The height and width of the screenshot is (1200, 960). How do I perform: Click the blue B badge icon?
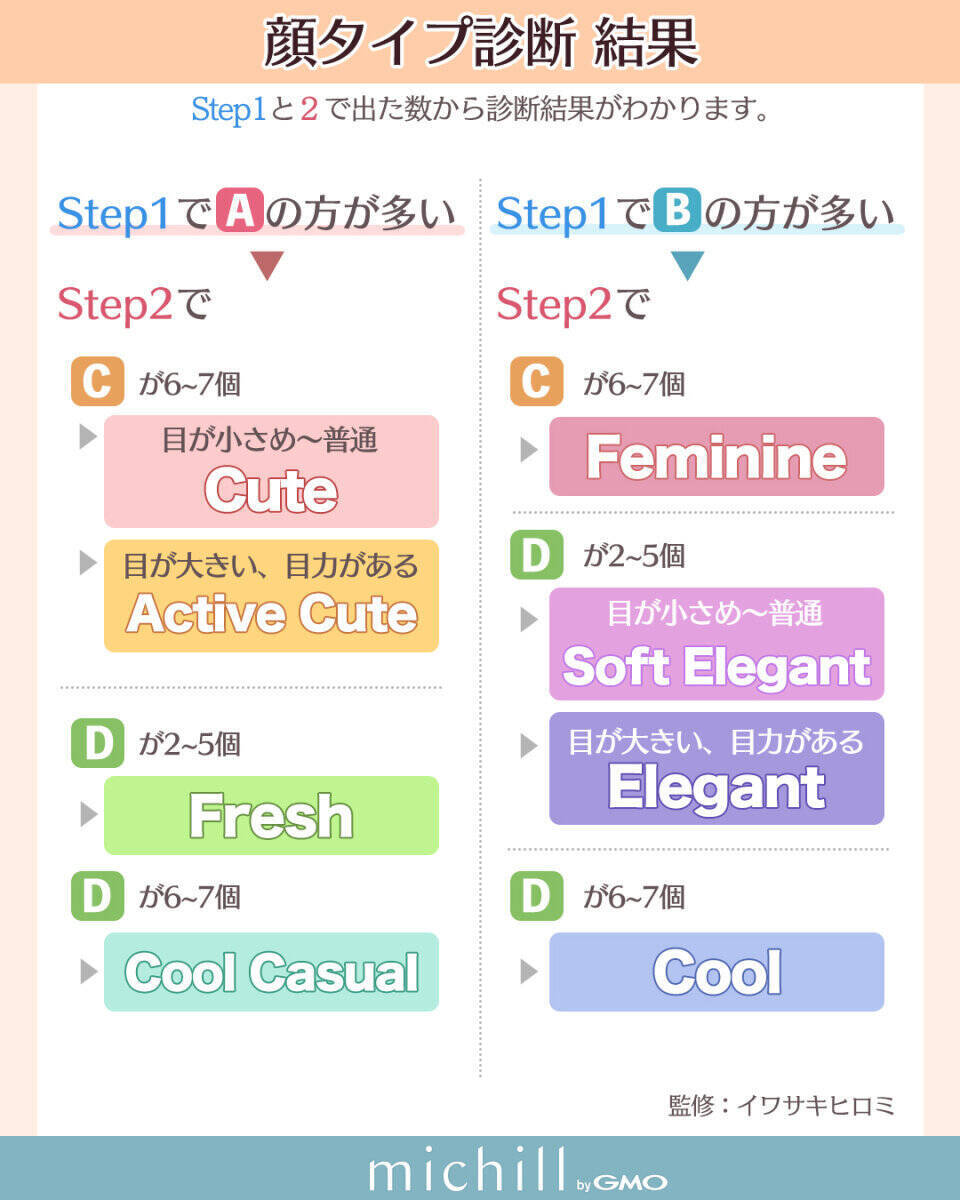tap(677, 211)
